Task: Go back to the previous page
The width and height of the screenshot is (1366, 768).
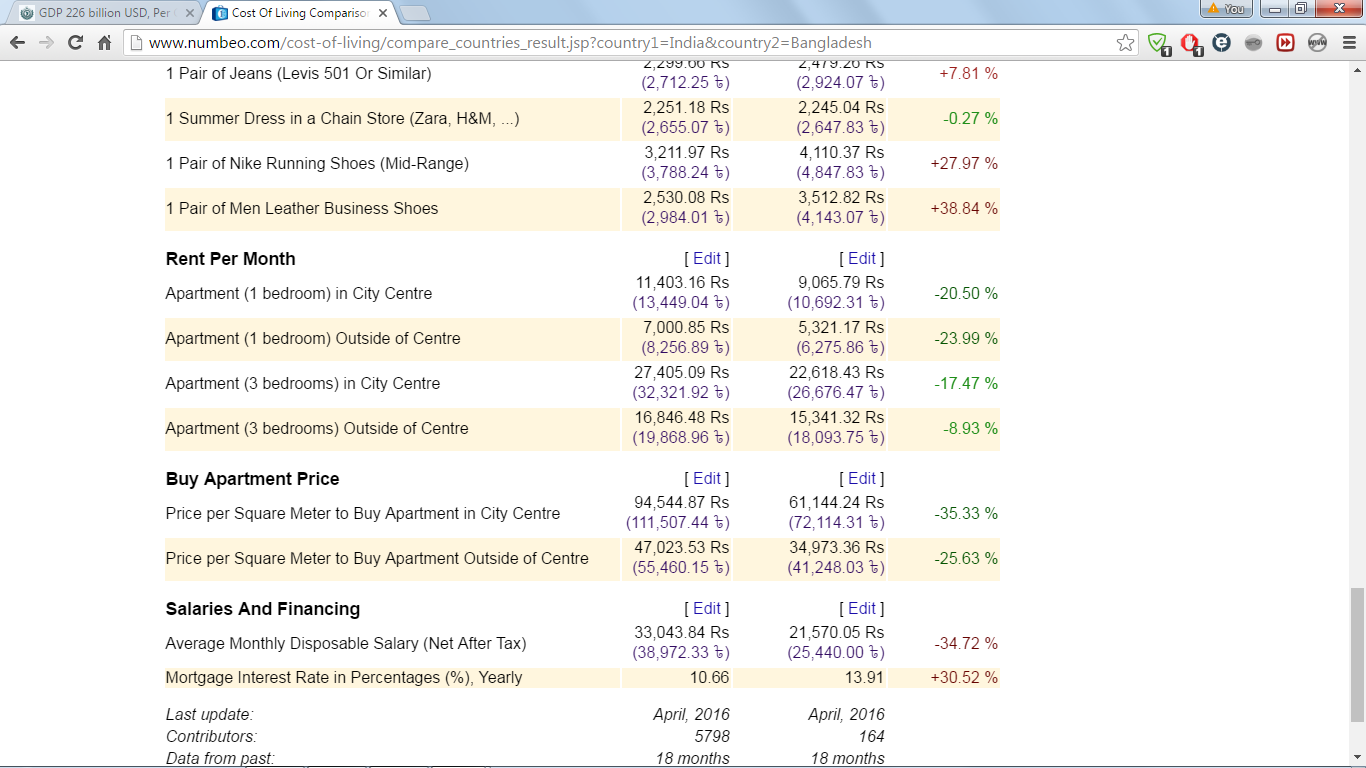Action: pos(17,43)
